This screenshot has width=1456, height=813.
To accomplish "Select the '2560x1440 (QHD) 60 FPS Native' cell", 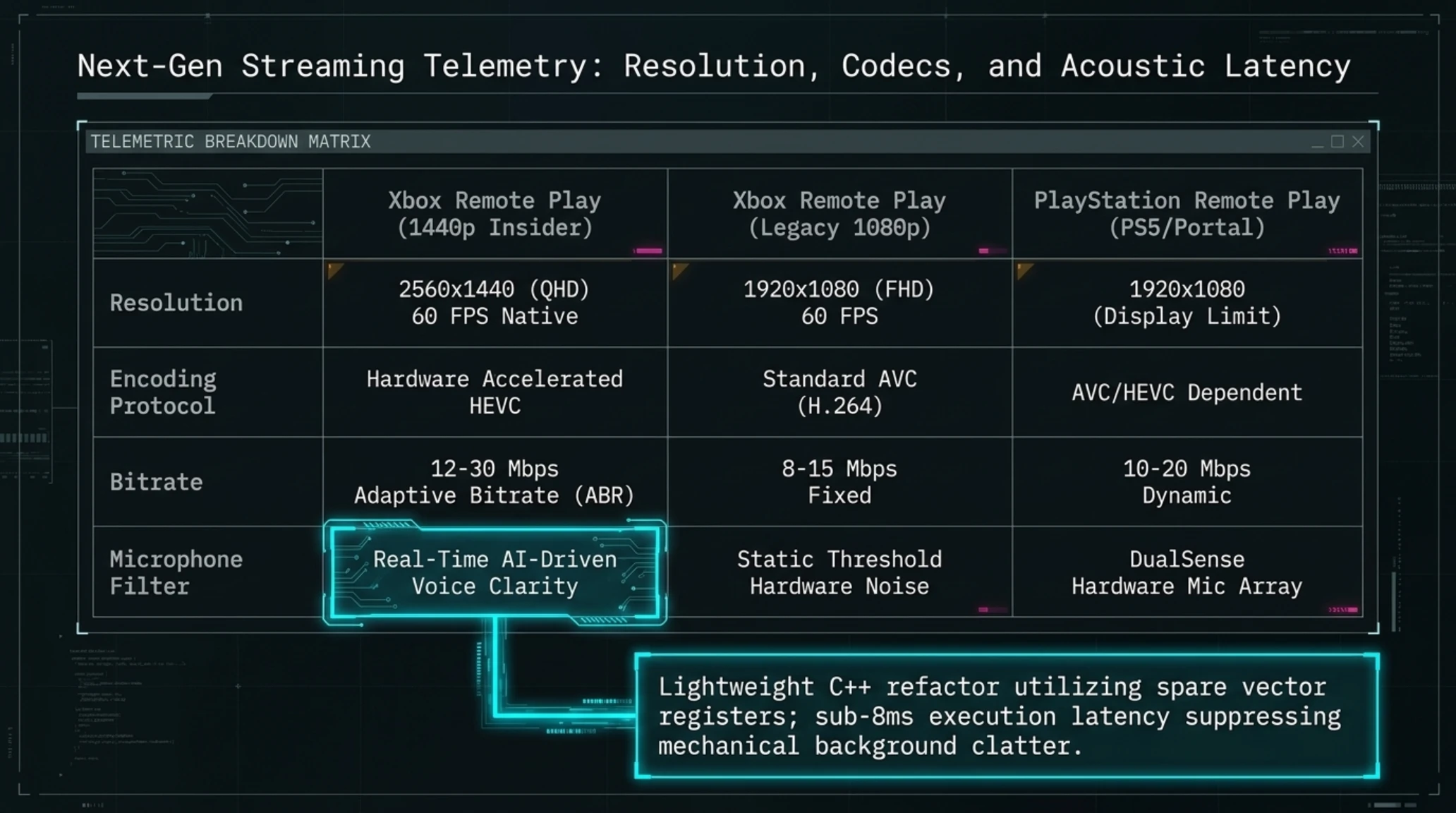I will [x=495, y=303].
